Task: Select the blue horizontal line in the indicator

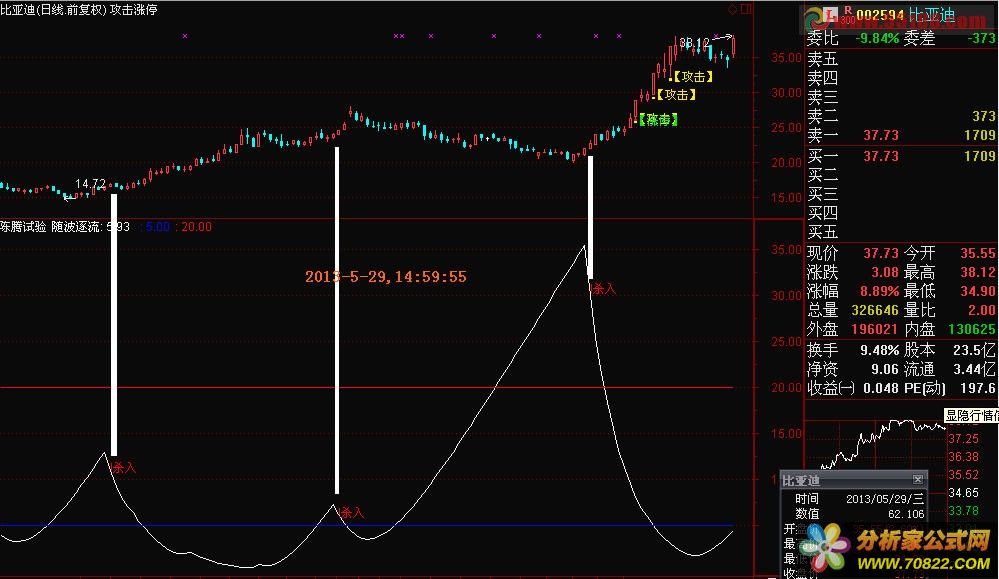Action: tap(366, 525)
